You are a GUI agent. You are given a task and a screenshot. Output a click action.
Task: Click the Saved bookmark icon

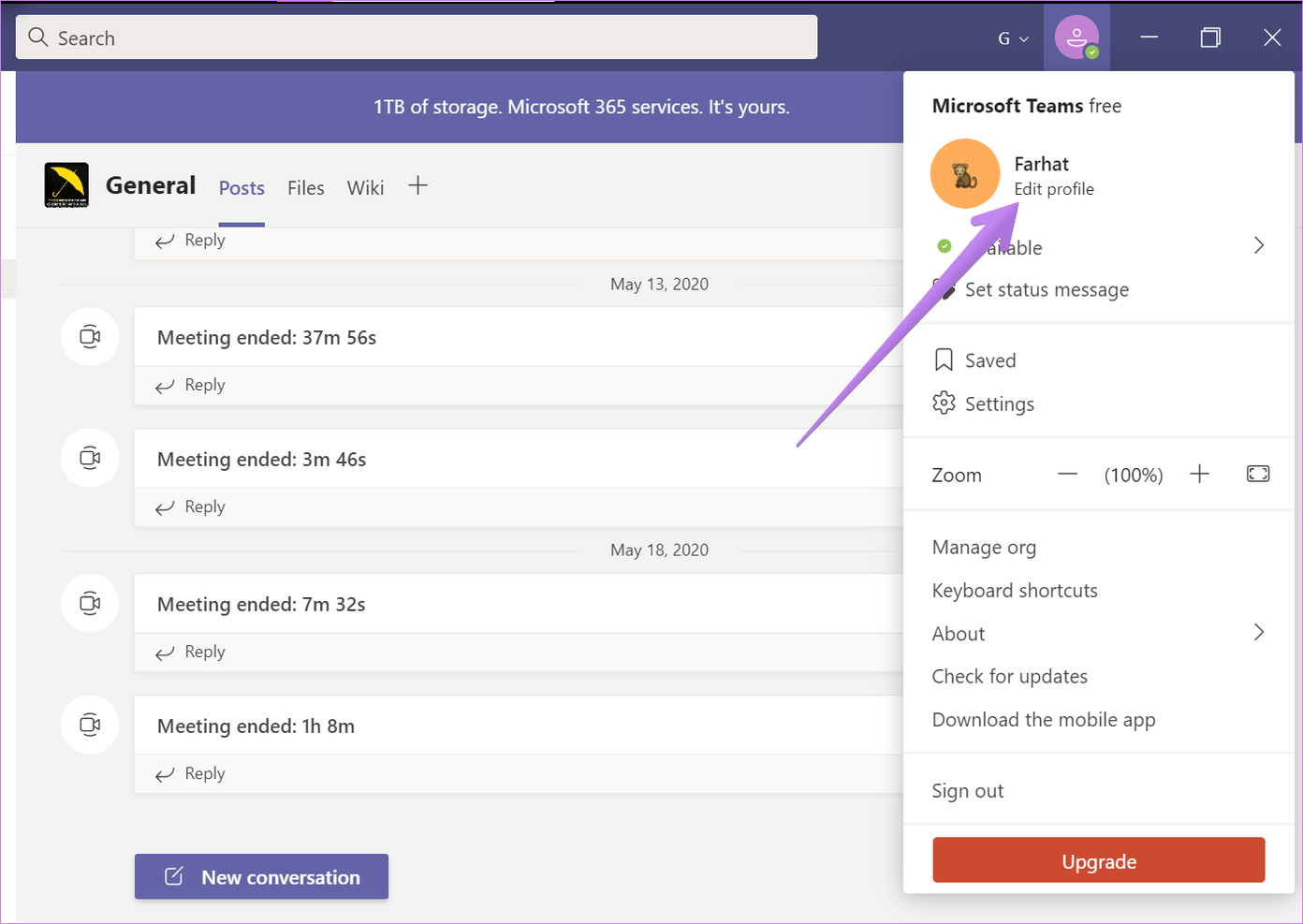(x=944, y=359)
